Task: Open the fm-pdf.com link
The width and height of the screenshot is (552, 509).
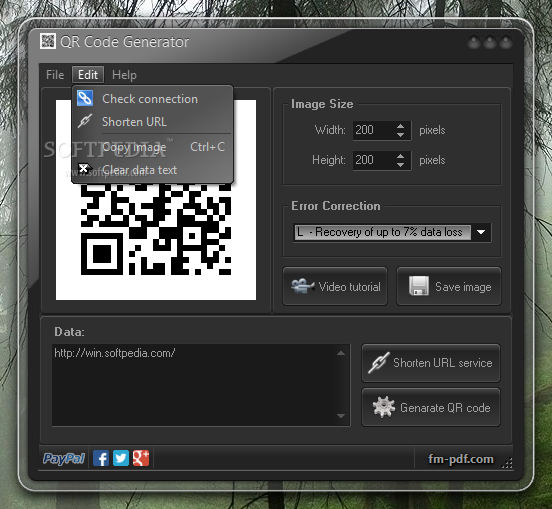Action: pyautogui.click(x=461, y=459)
